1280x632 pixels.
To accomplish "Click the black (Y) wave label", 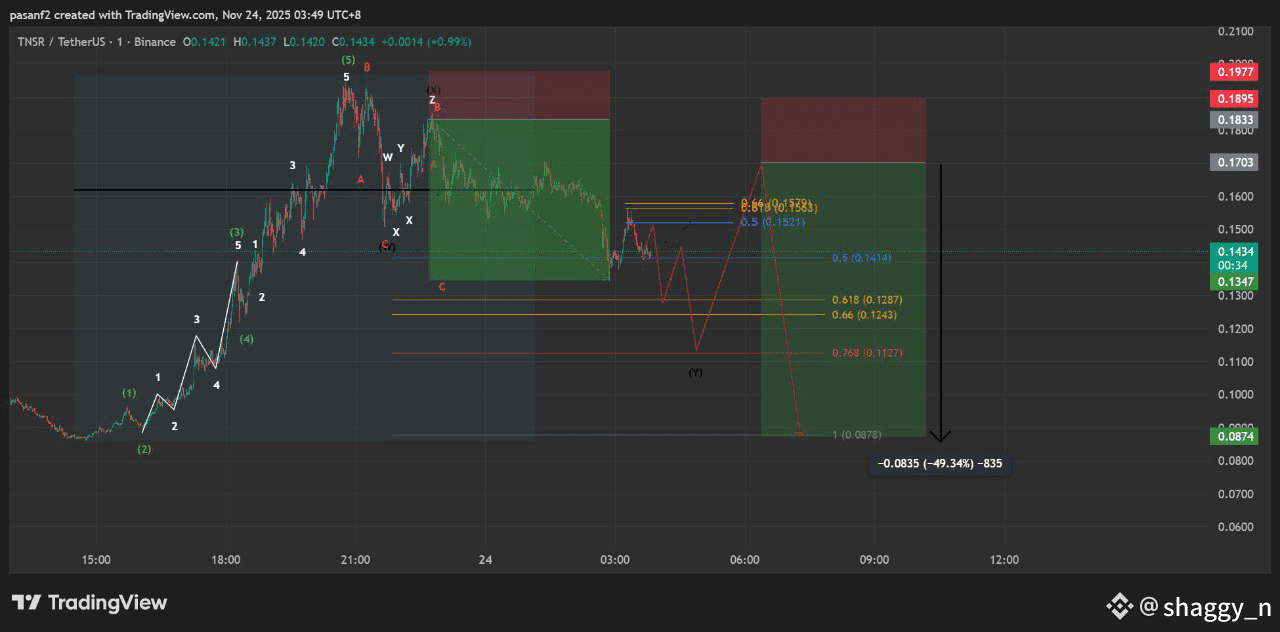I will click(x=695, y=372).
